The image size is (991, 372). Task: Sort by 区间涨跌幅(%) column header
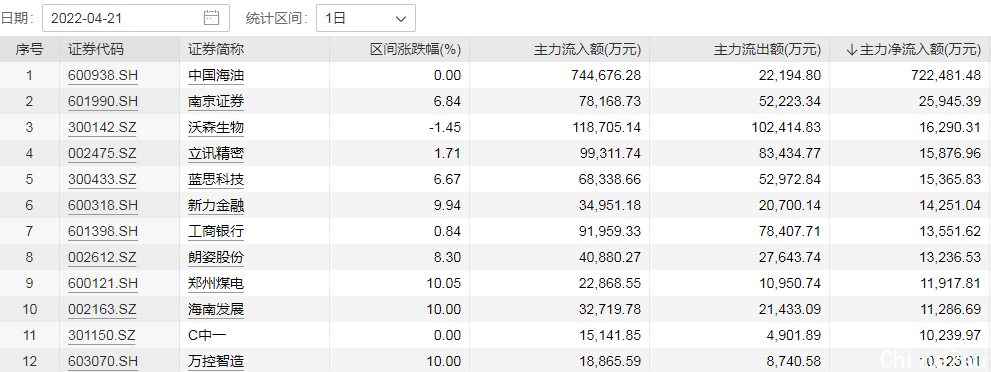pos(415,49)
